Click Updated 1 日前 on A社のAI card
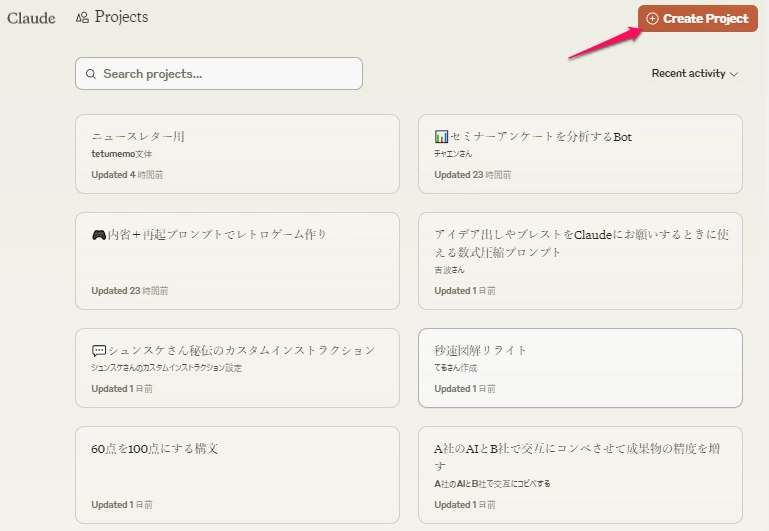The image size is (769, 531). click(x=464, y=505)
